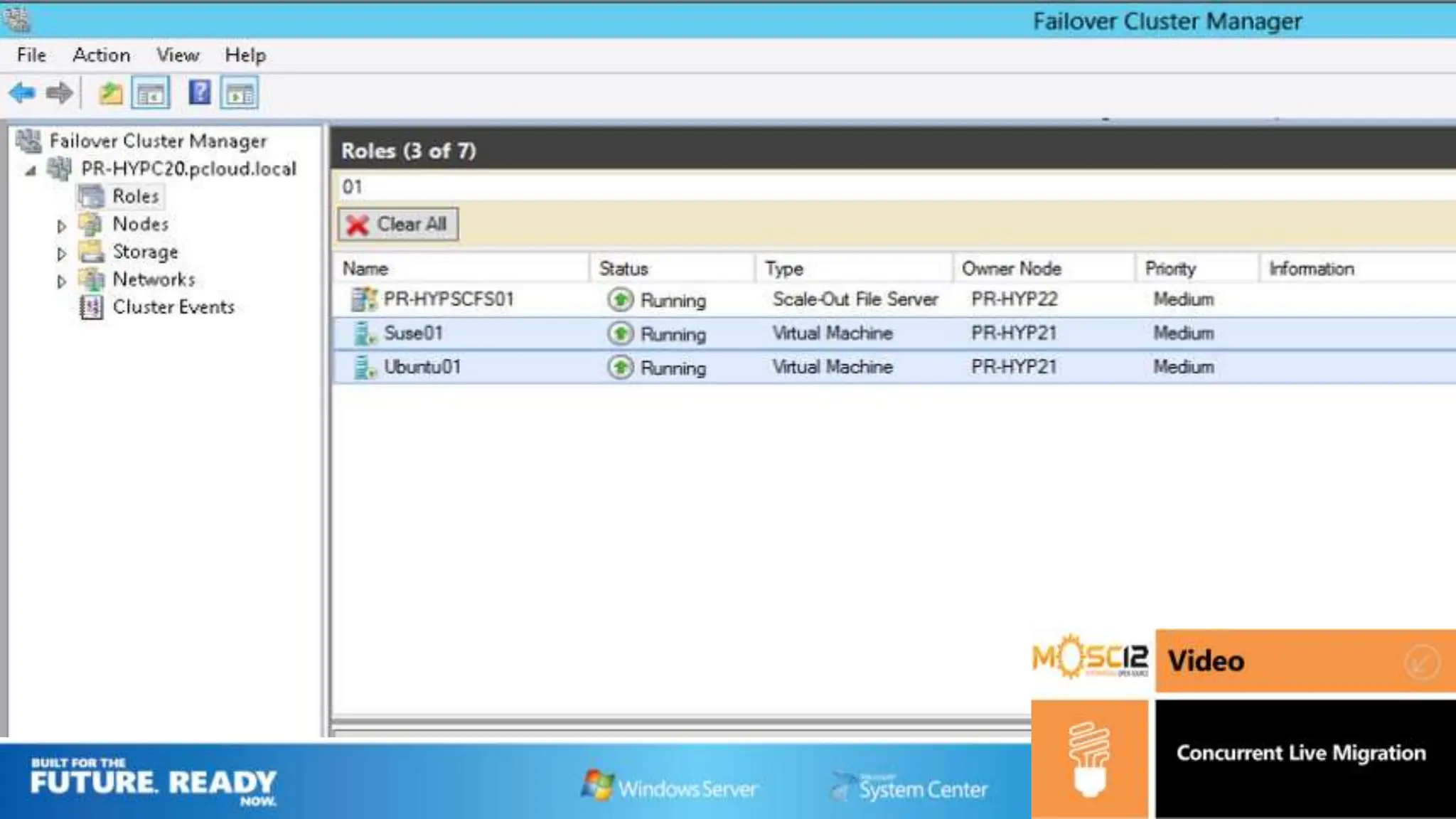Click the Ubuntu01 running status icon
1456x819 pixels.
(621, 368)
